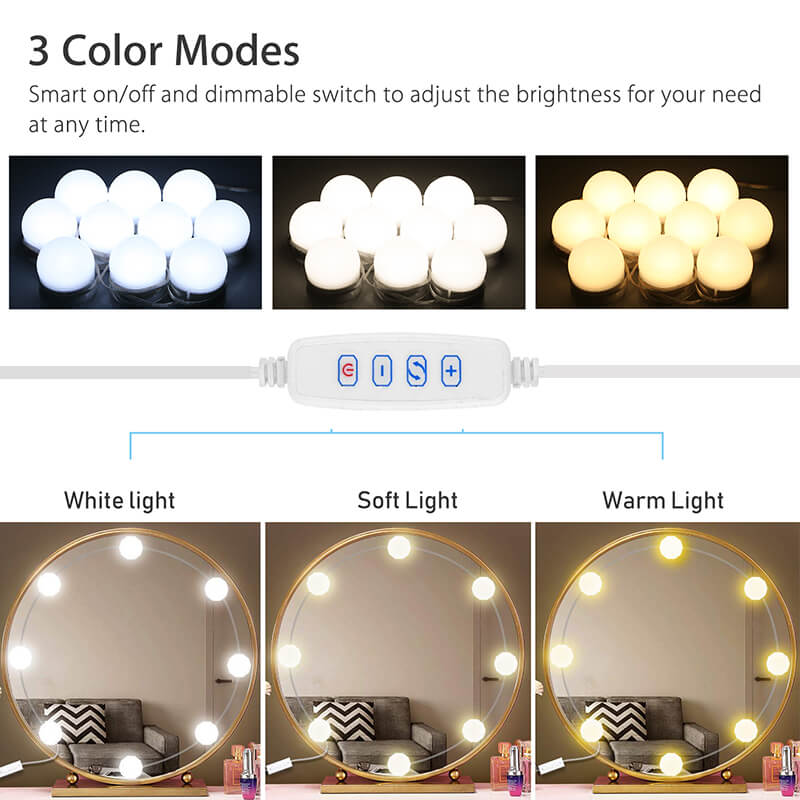Image resolution: width=800 pixels, height=800 pixels.
Task: Open the Soft Light round mirror image
Action: (398, 661)
